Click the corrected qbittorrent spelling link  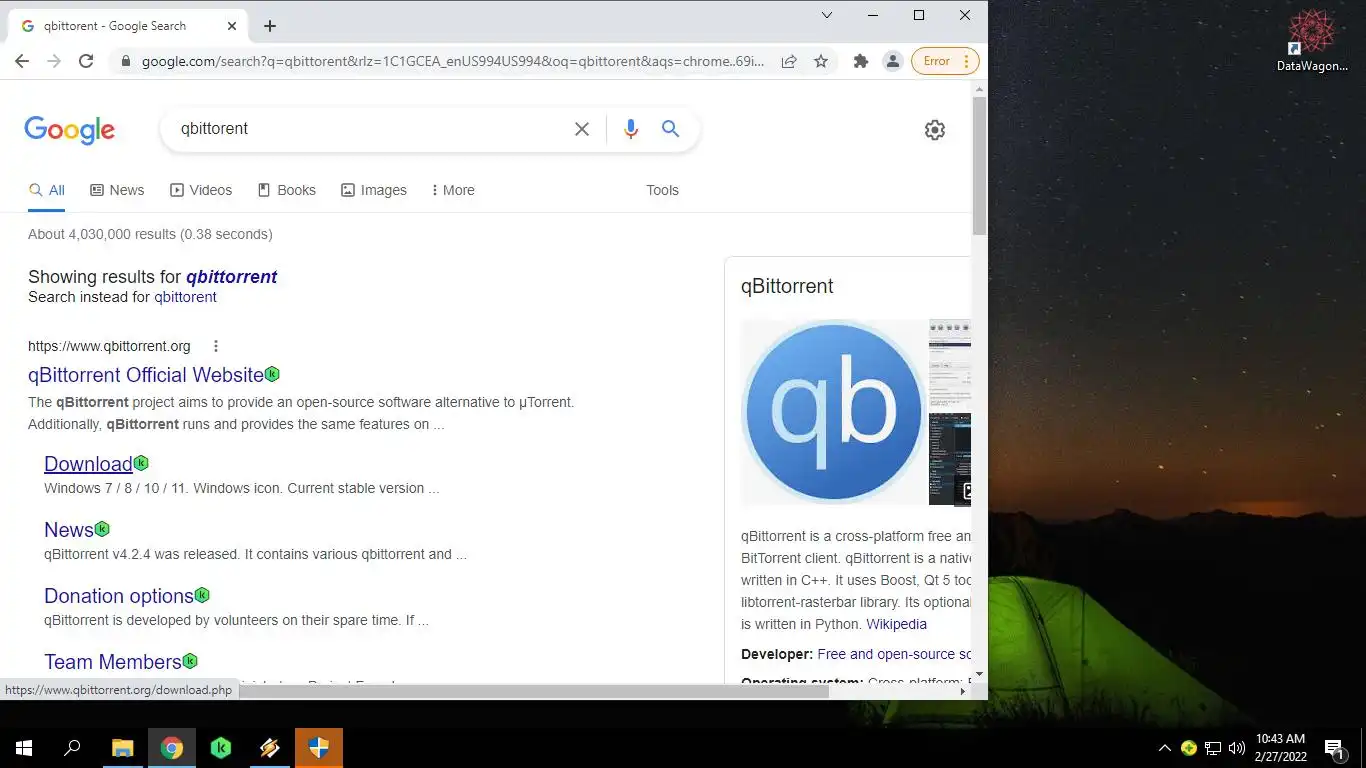[x=231, y=277]
